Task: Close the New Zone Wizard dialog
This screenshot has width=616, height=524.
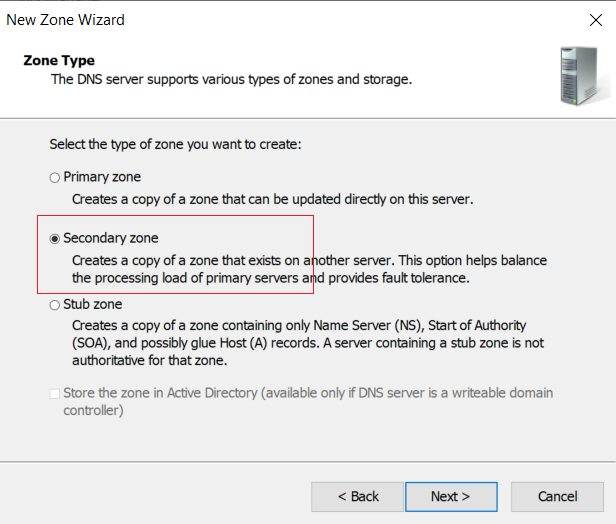Action: click(596, 20)
